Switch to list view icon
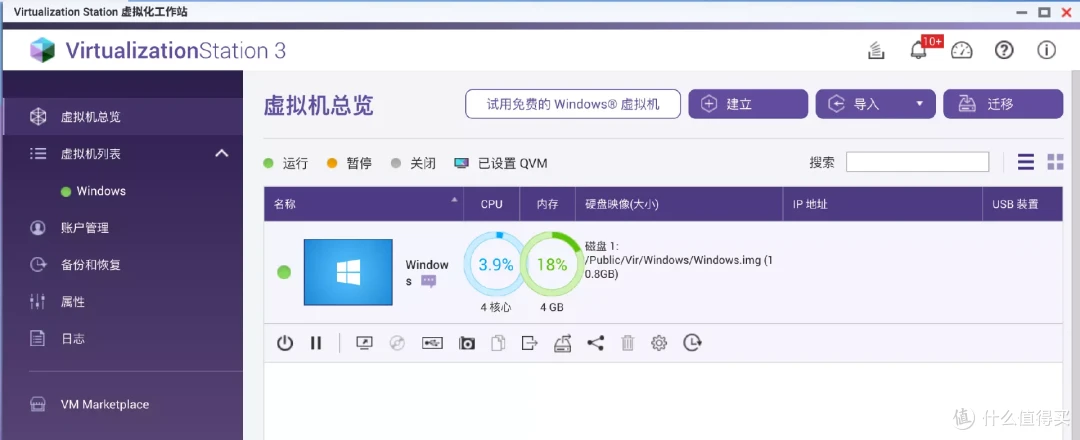 click(1026, 162)
